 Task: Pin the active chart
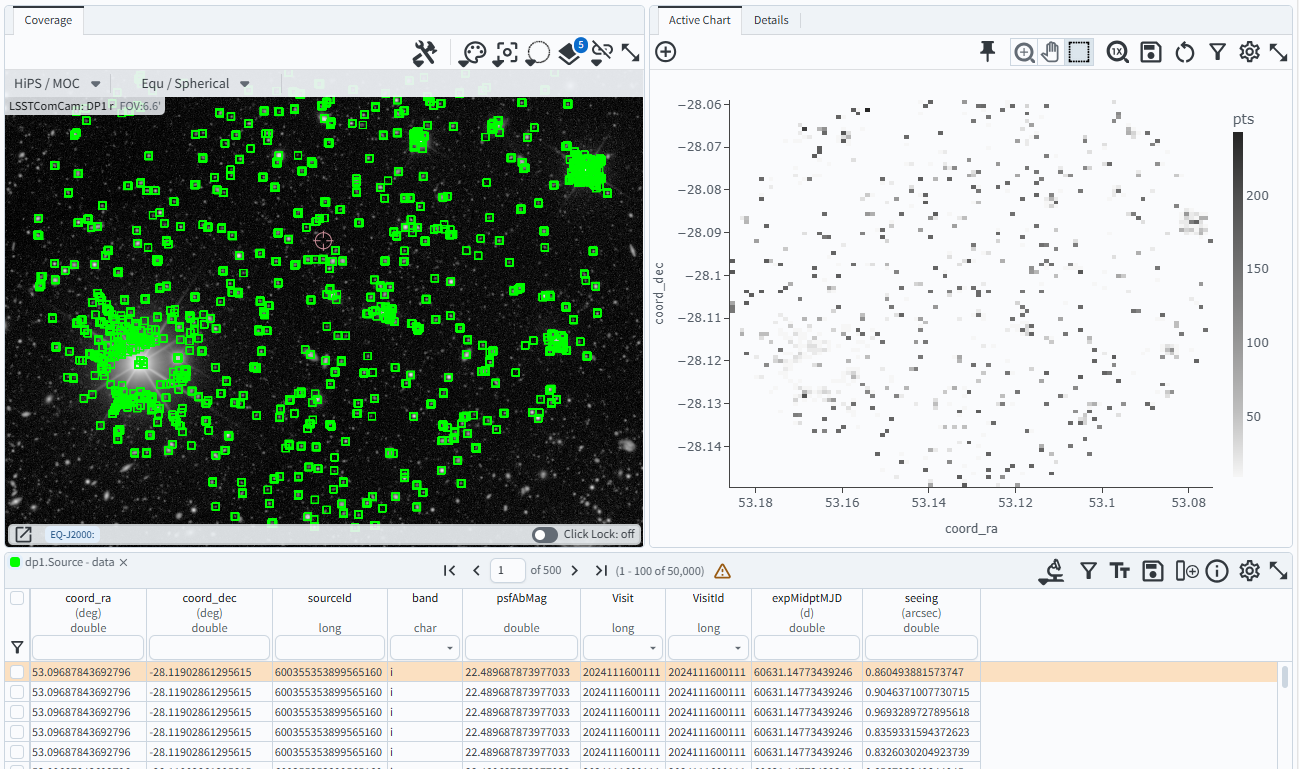987,52
